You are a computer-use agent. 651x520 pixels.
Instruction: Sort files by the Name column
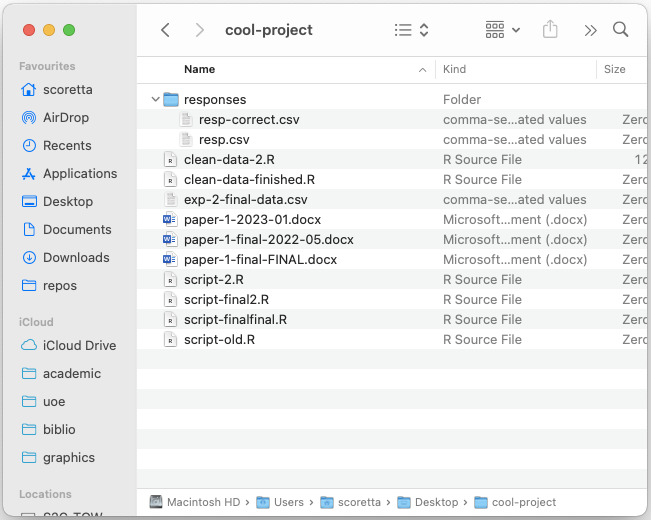tap(200, 69)
